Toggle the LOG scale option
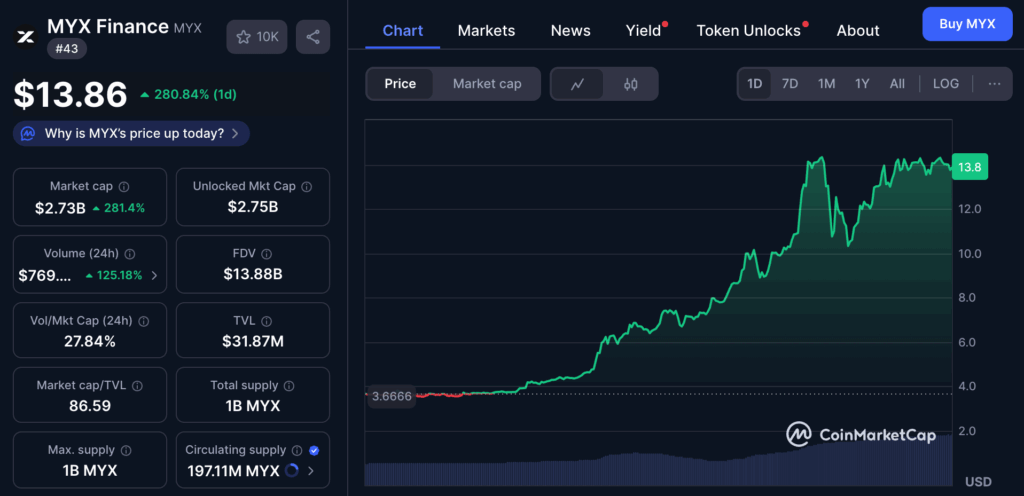This screenshot has height=496, width=1024. point(945,84)
